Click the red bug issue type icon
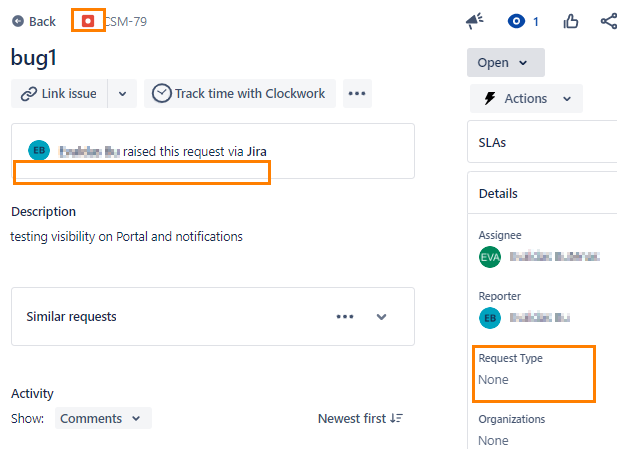617x449 pixels. tap(88, 21)
